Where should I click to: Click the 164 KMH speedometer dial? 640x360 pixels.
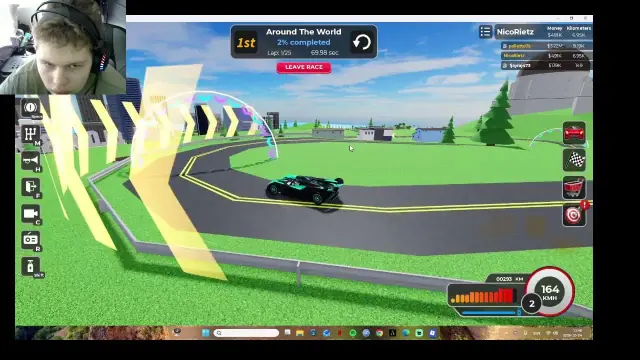pos(550,291)
